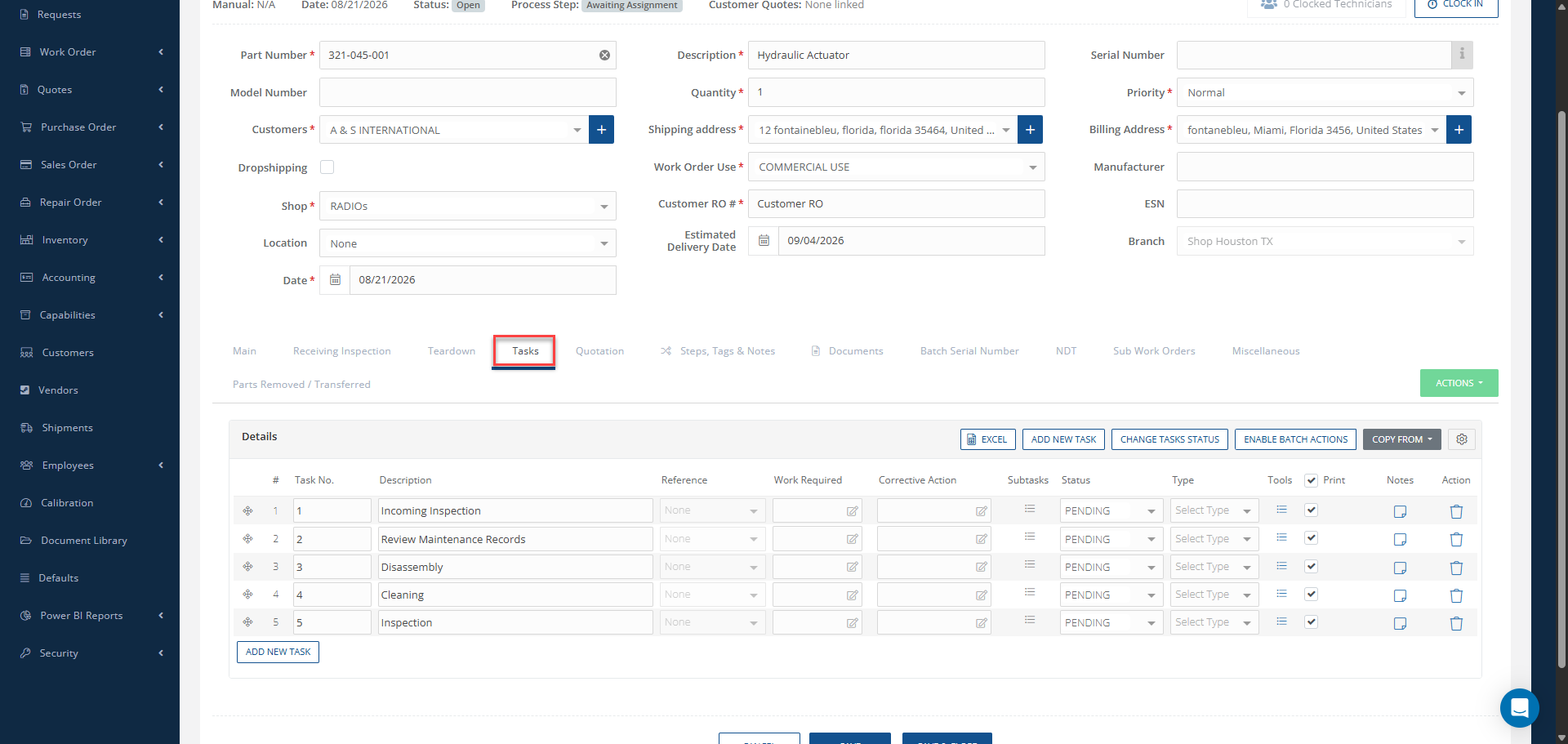Open the Date field calendar picker
This screenshot has height=744, width=1568.
(335, 280)
